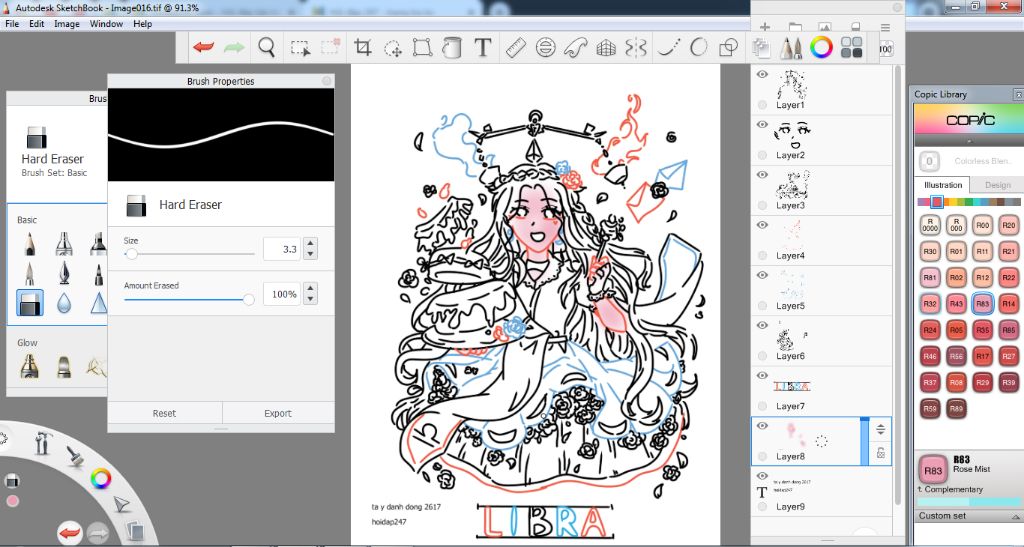
Task: Select the Colorless Blender marker
Action: pos(930,161)
